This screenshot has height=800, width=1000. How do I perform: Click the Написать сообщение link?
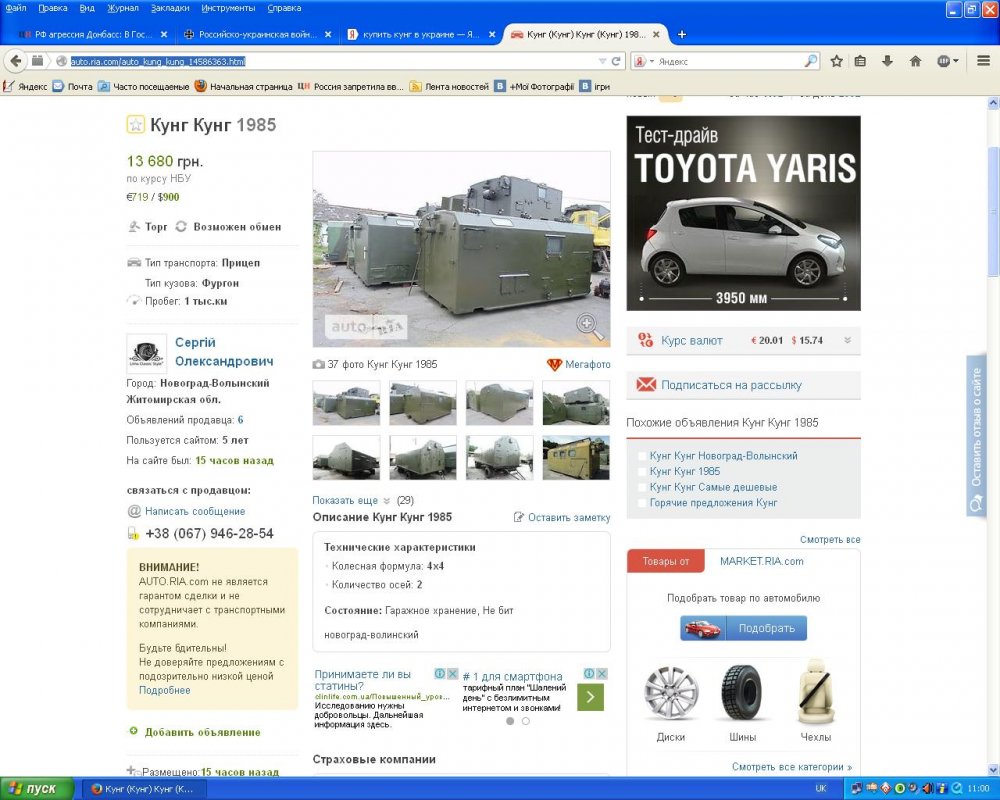point(194,511)
